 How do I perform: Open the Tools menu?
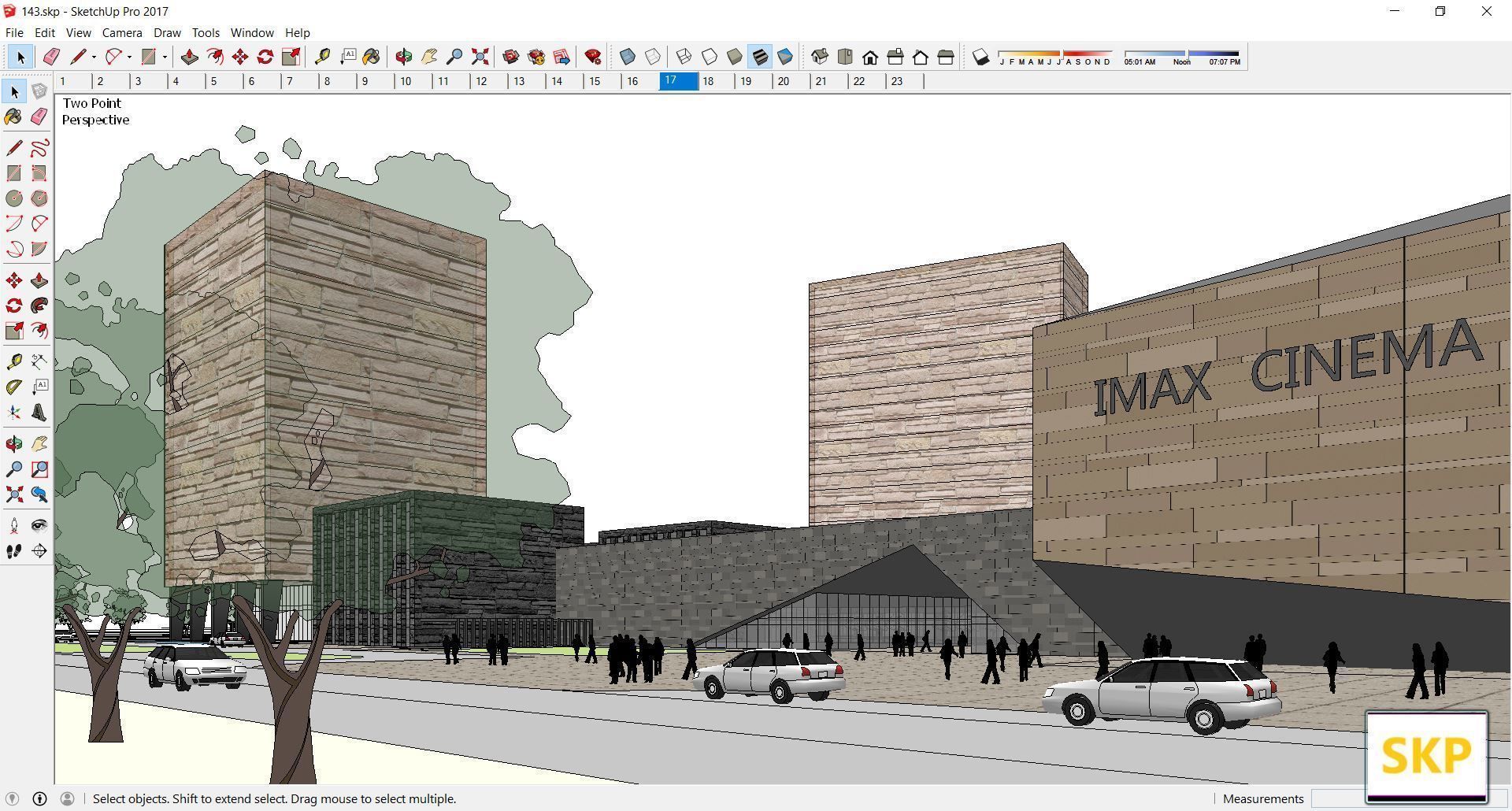tap(206, 33)
